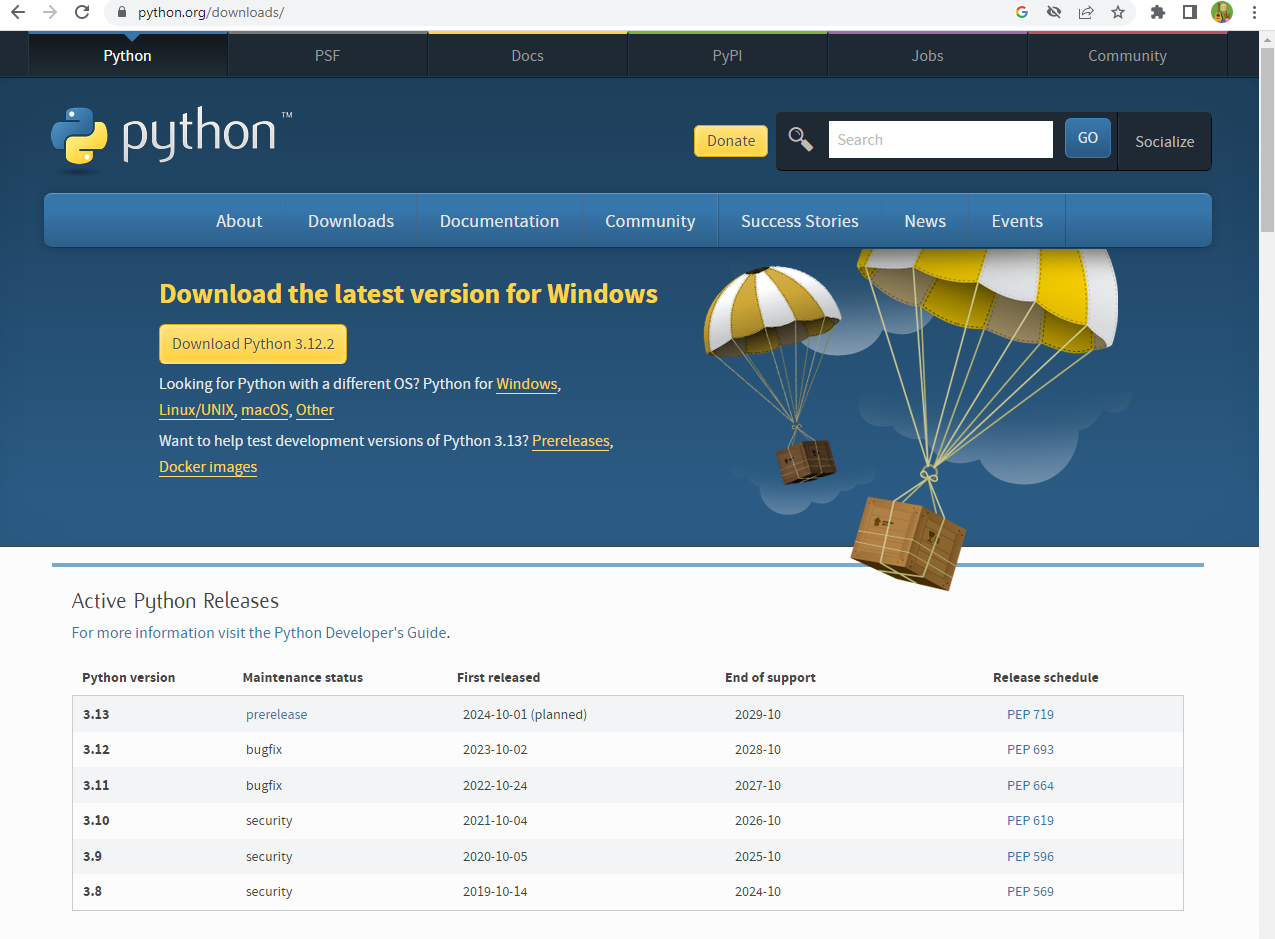Open PEP 619 release schedule
1275x939 pixels.
click(x=1030, y=821)
